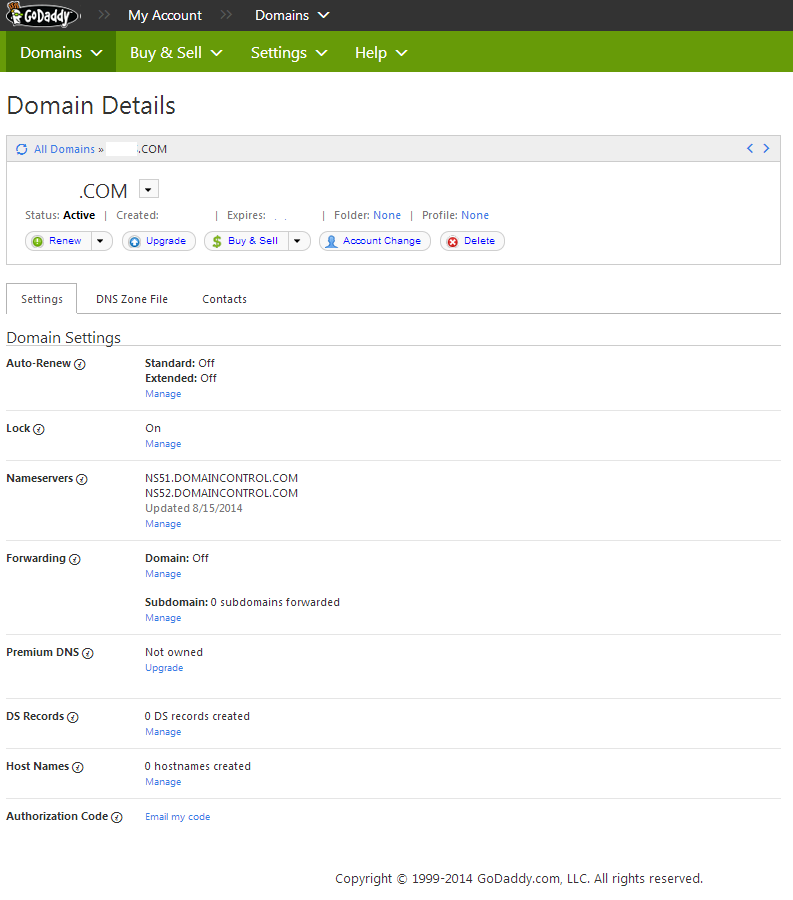Screen dimensions: 793x900
Task: Click the Premium DNS info icon
Action: (x=88, y=653)
